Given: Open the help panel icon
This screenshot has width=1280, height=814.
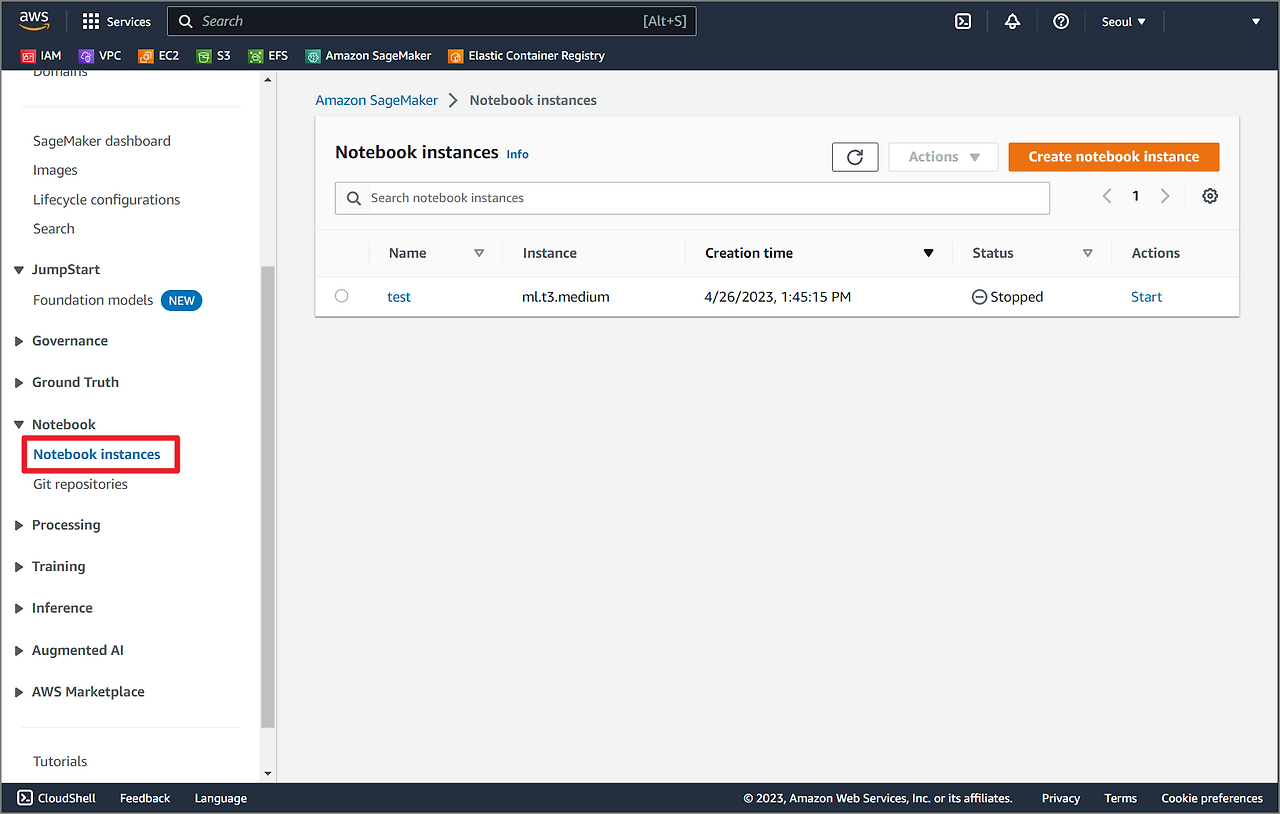Looking at the screenshot, I should (x=1061, y=20).
